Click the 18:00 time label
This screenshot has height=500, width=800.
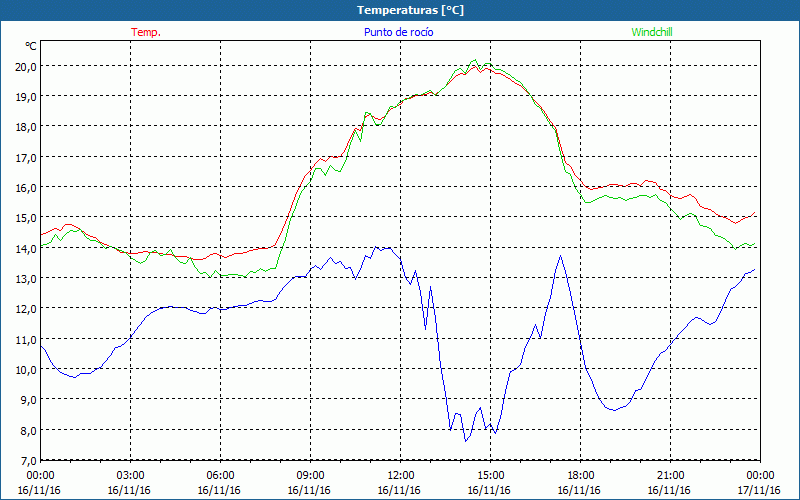581,476
